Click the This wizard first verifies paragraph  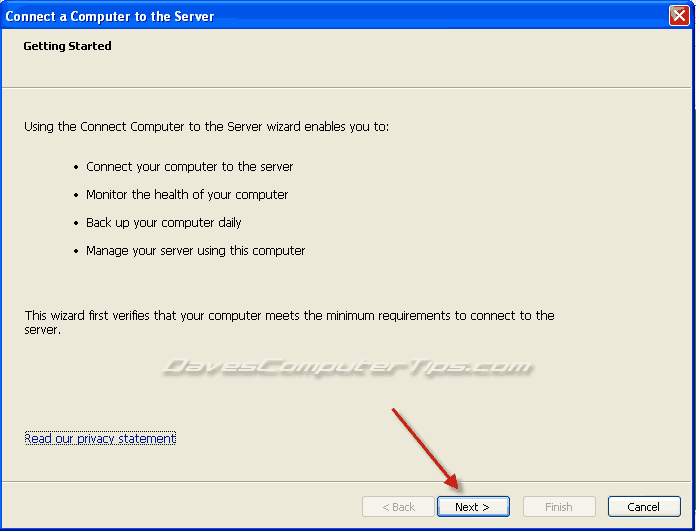289,323
